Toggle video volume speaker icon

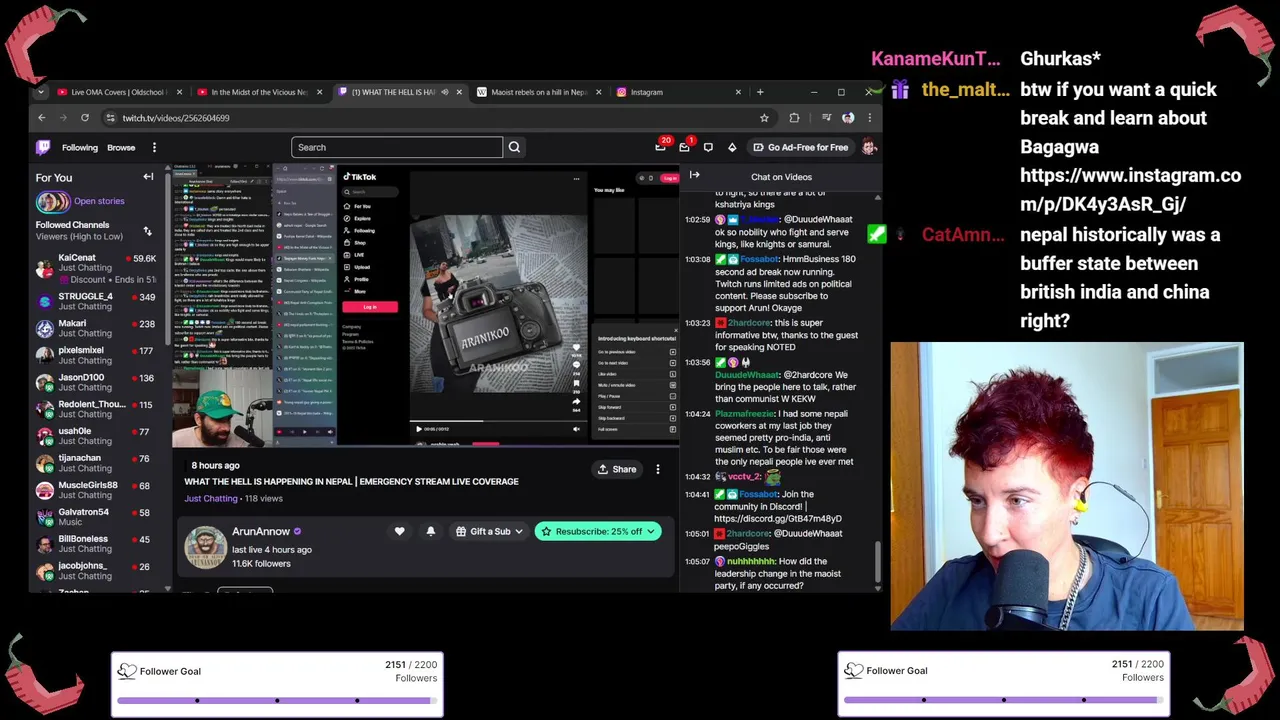tap(576, 429)
